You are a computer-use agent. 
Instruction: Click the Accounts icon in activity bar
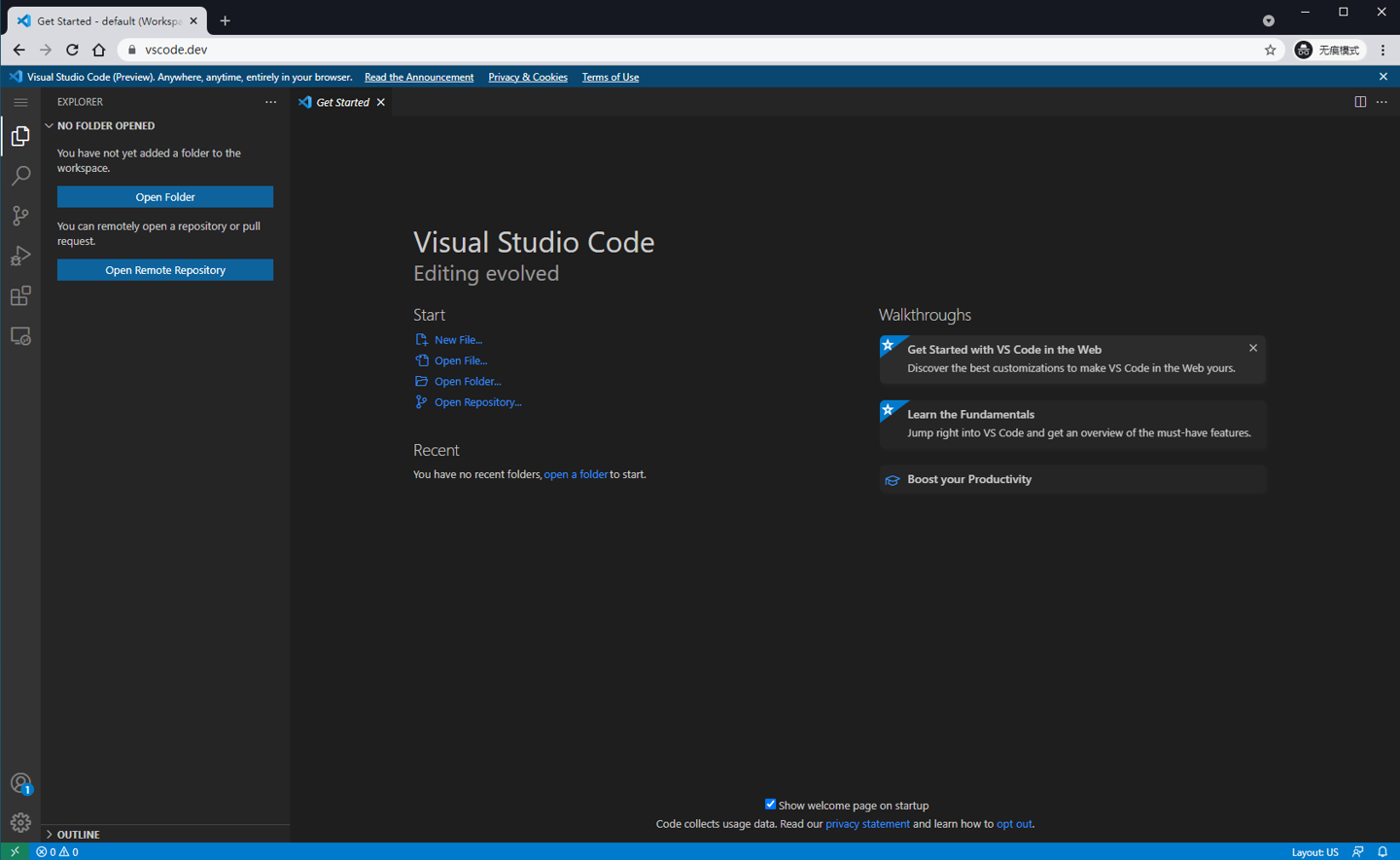coord(20,783)
